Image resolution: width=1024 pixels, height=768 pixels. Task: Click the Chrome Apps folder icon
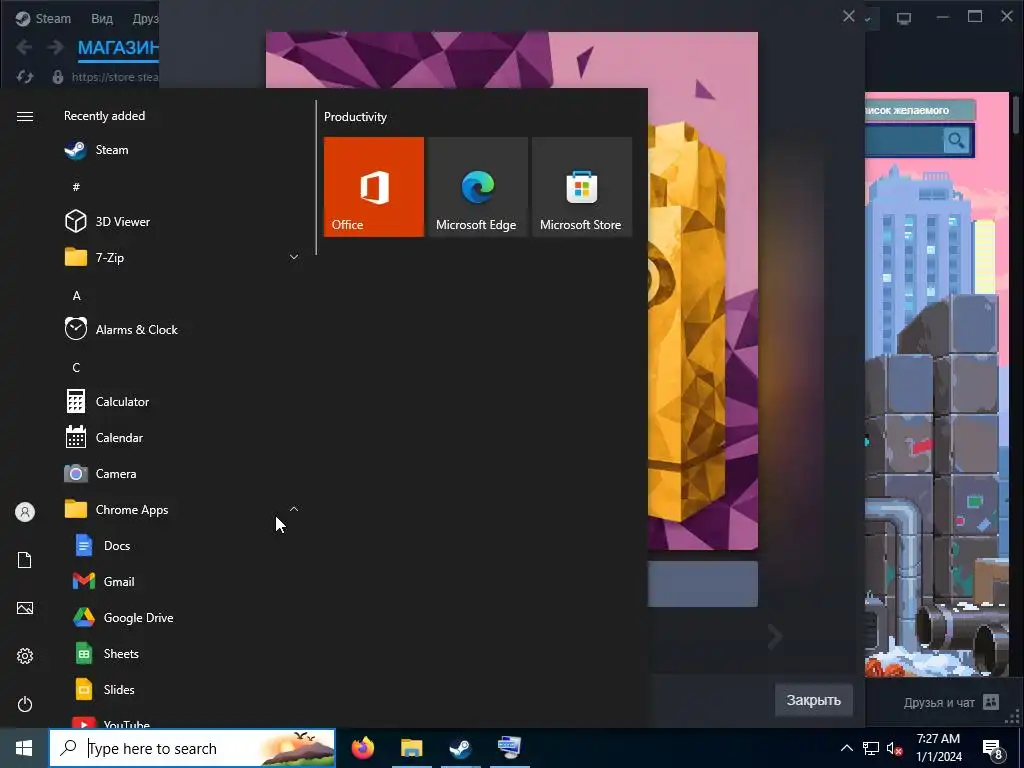(x=76, y=509)
